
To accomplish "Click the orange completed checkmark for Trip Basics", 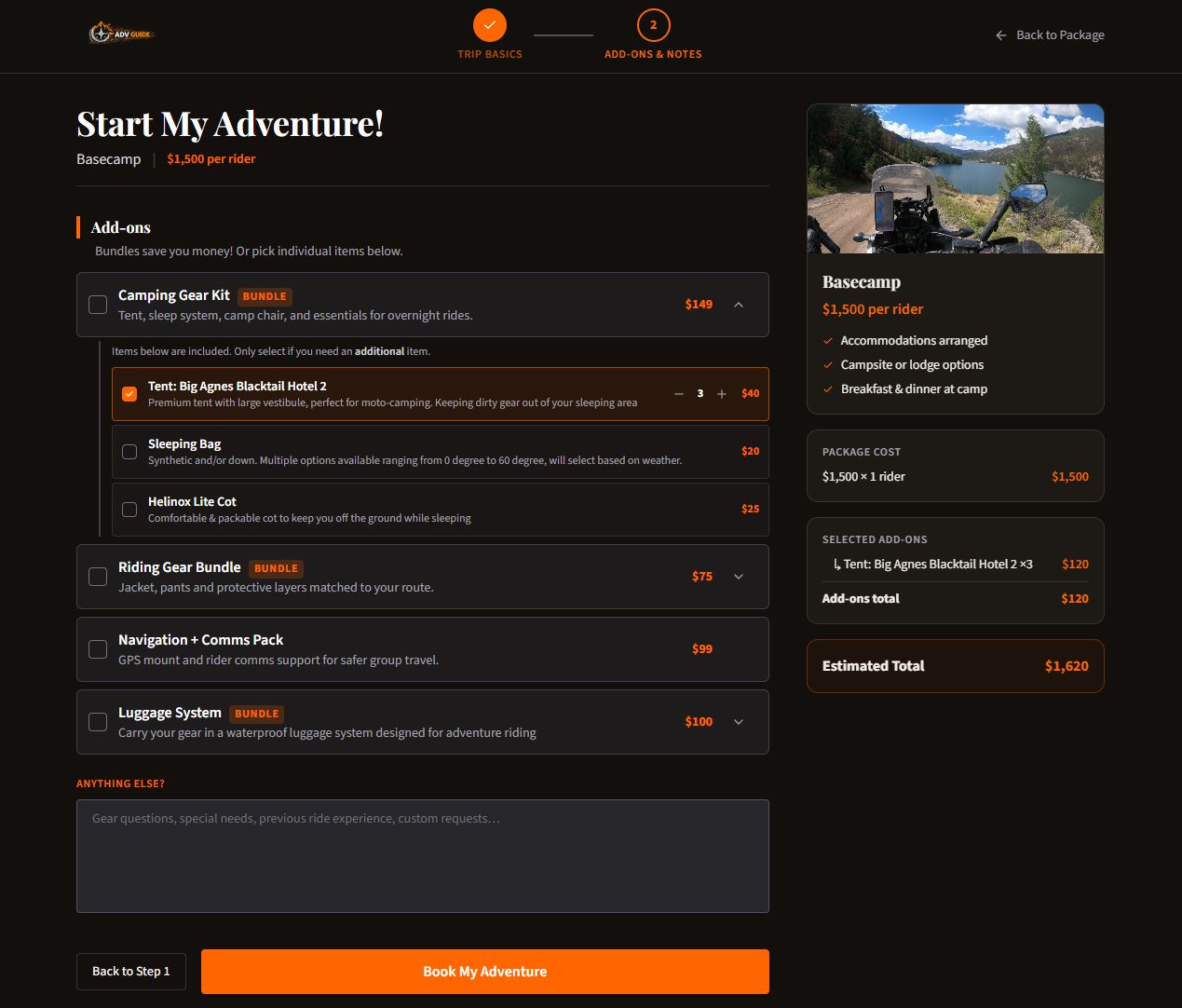I will 490,25.
